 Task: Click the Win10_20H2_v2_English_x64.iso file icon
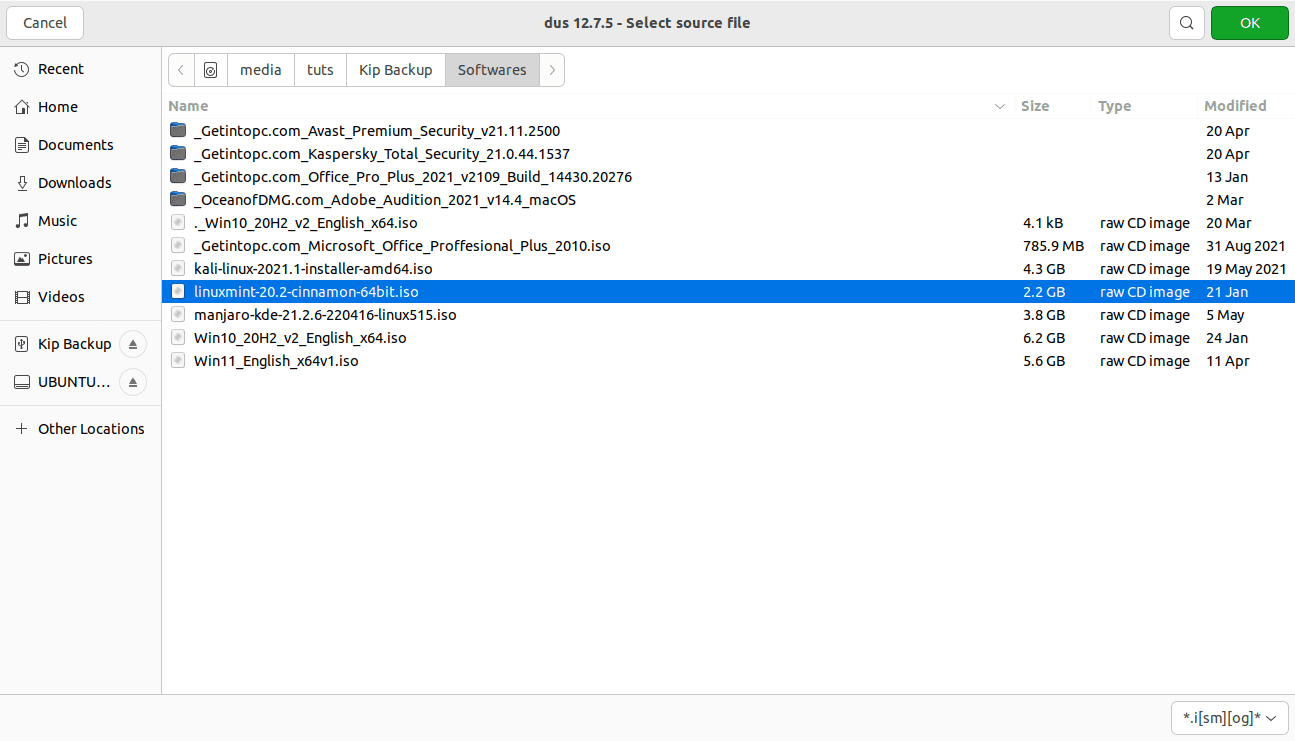tap(178, 337)
